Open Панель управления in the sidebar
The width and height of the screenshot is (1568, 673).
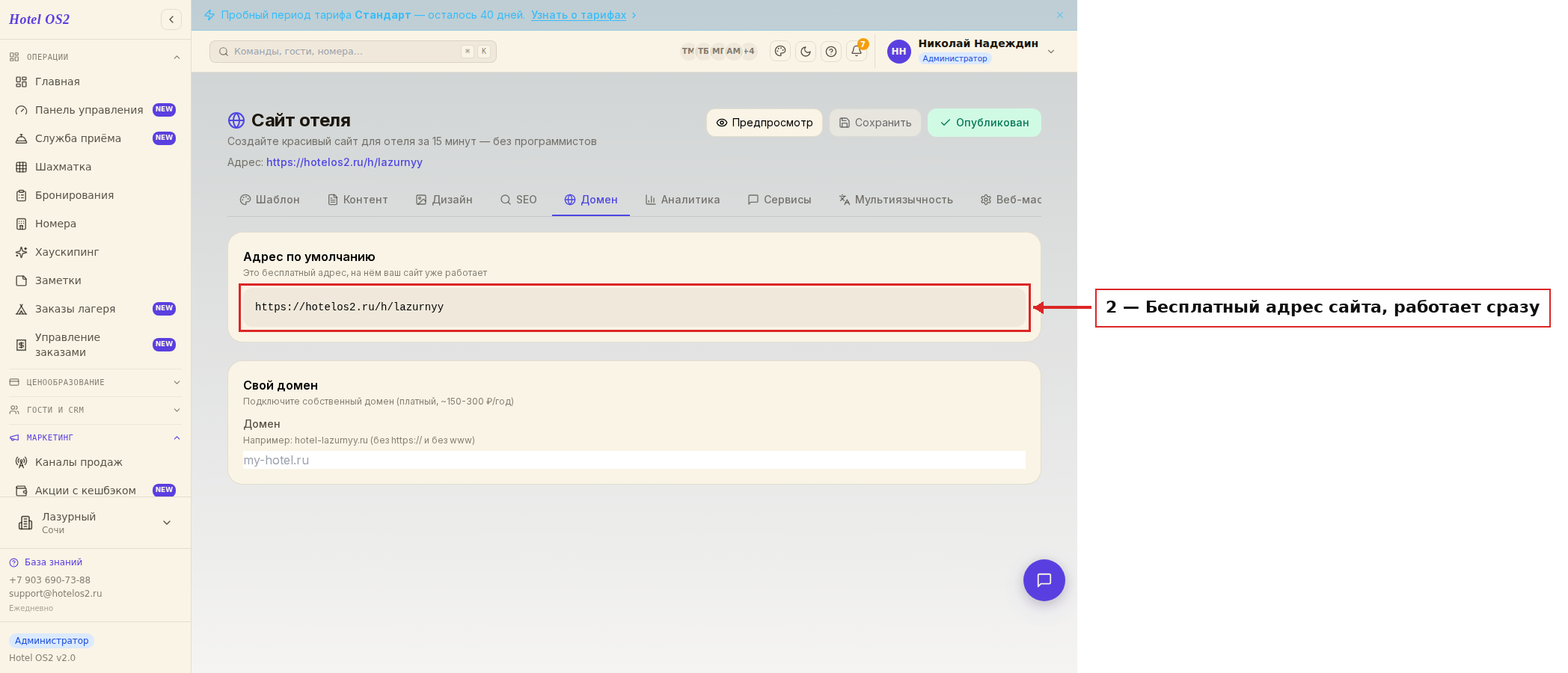(x=95, y=110)
